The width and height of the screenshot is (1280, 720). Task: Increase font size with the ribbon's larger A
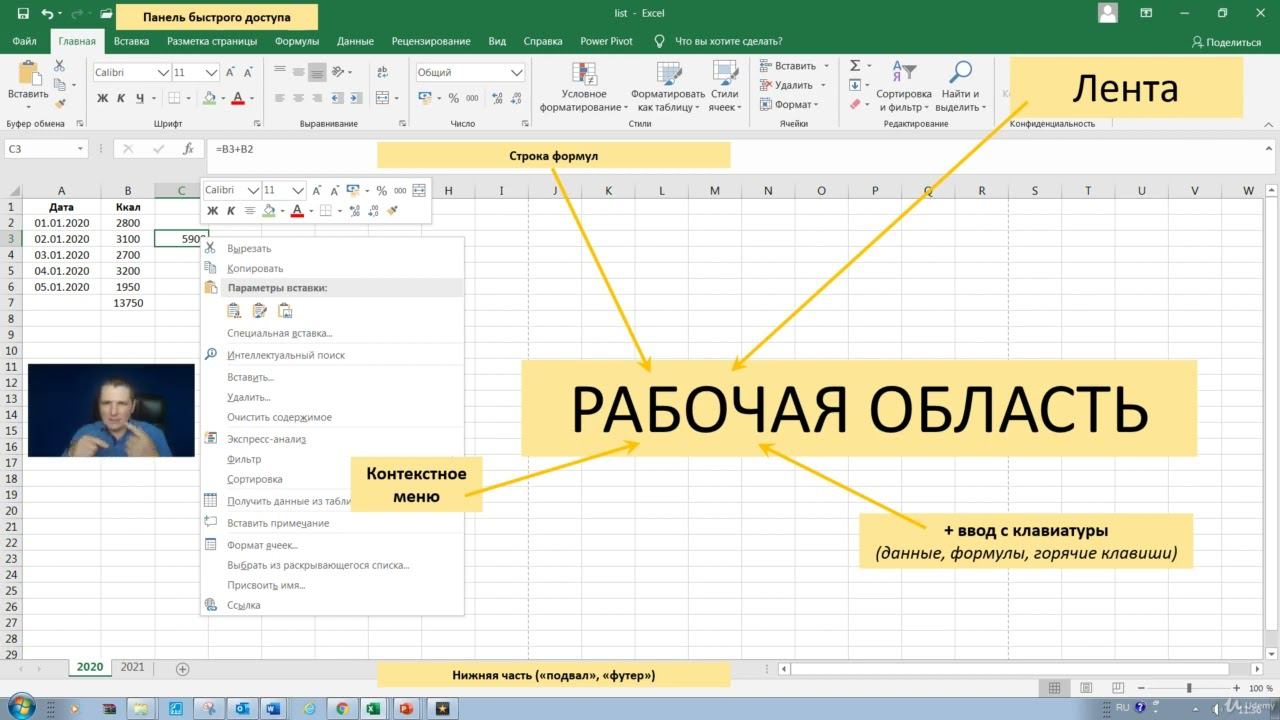(x=231, y=72)
